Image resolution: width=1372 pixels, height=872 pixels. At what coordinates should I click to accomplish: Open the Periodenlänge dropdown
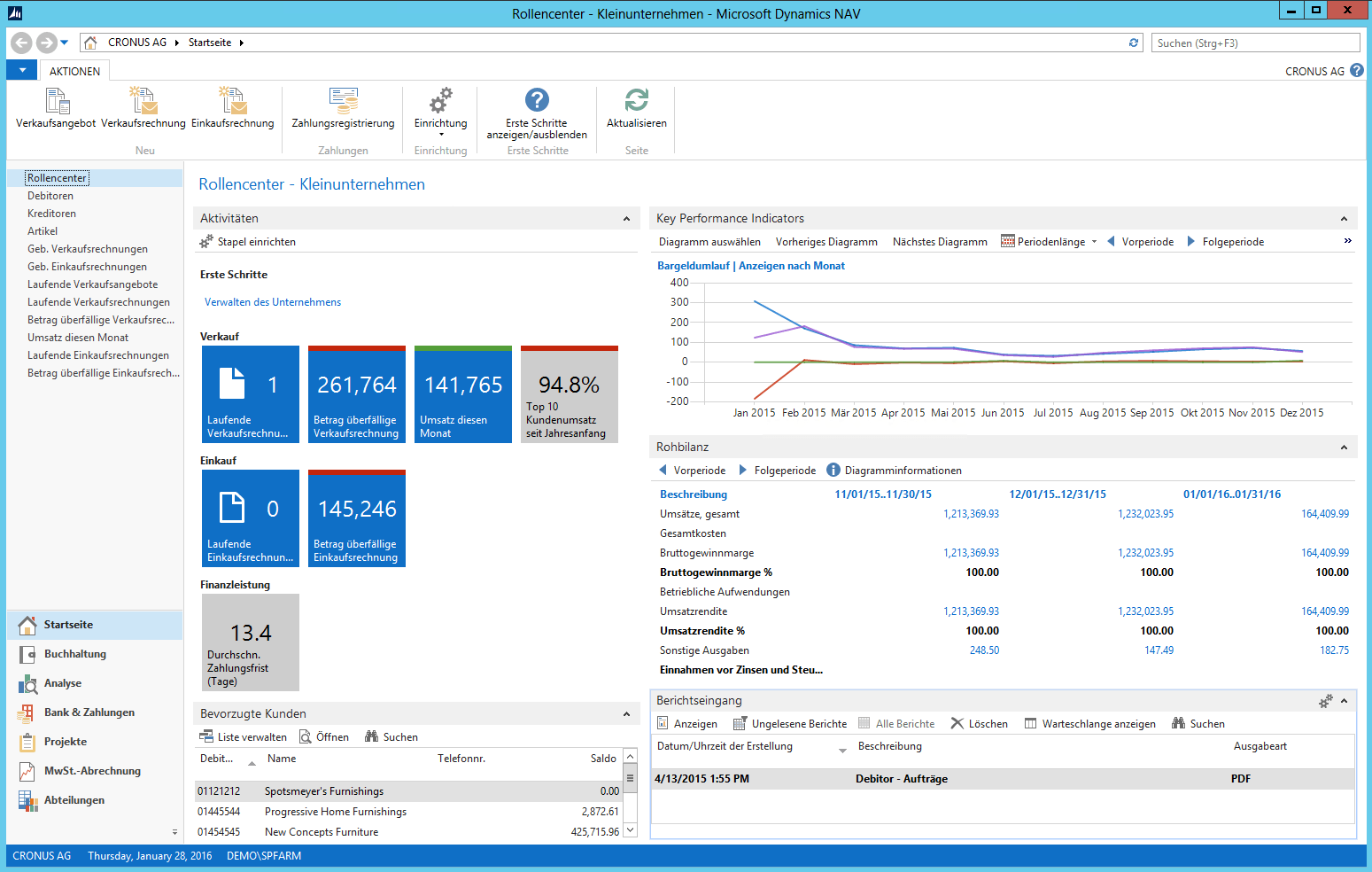pyautogui.click(x=1049, y=242)
